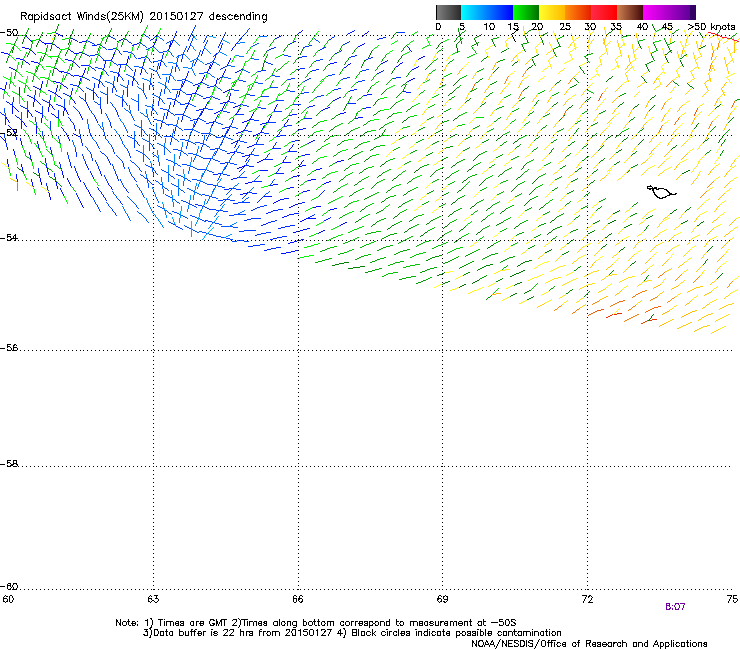
Task: Click the legend label '25'
Action: [564, 27]
